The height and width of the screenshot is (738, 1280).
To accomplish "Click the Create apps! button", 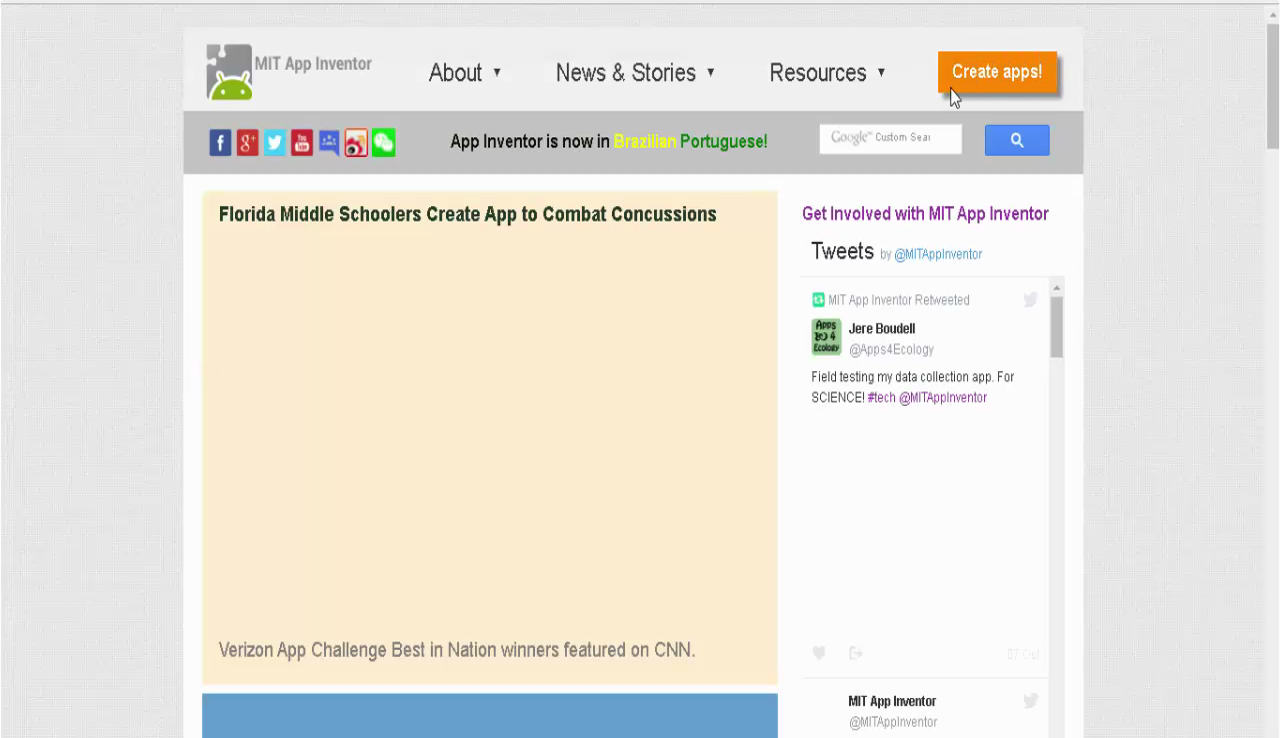I will tap(997, 72).
